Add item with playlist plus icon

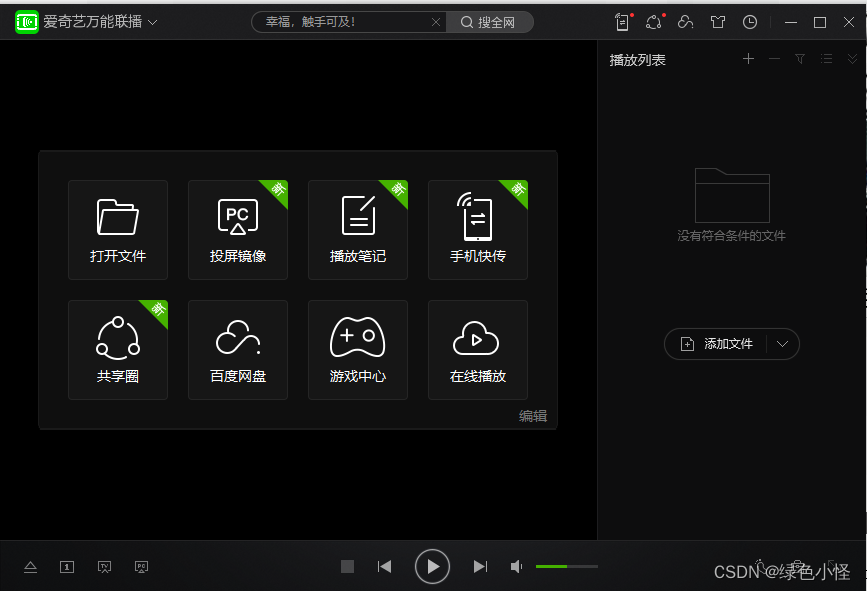pyautogui.click(x=748, y=59)
